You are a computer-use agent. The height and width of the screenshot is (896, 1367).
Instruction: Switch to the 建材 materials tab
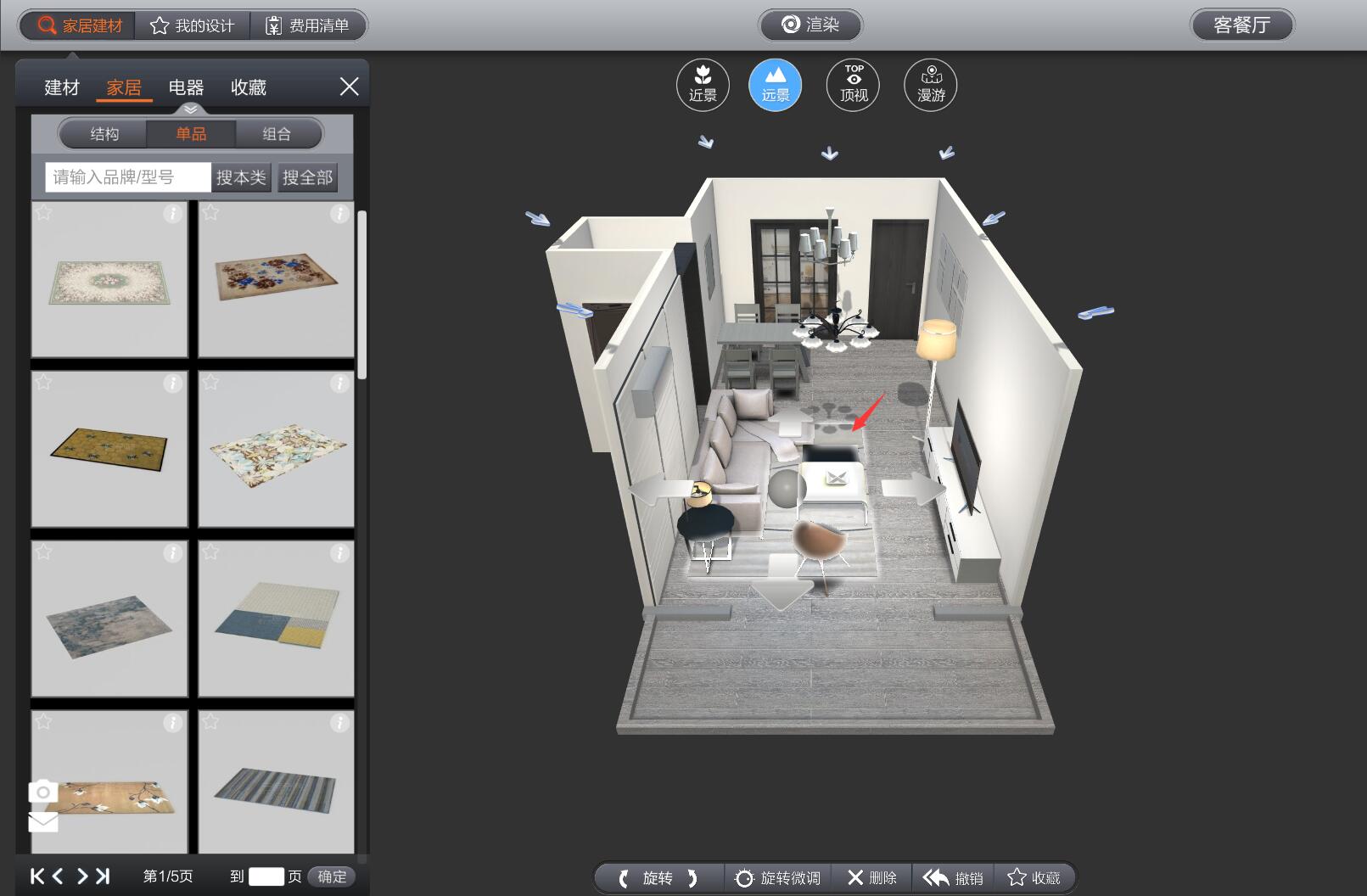click(61, 87)
